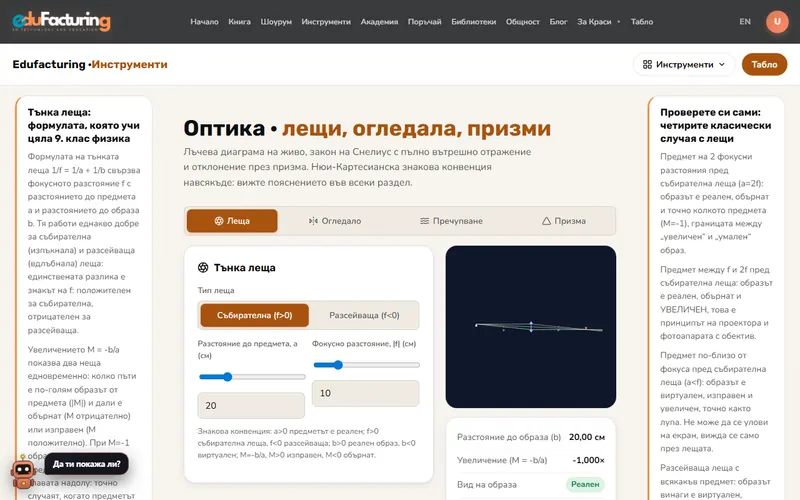Screen dimensions: 800x500
Task: Click the Оптика page heading
Action: coord(367,128)
